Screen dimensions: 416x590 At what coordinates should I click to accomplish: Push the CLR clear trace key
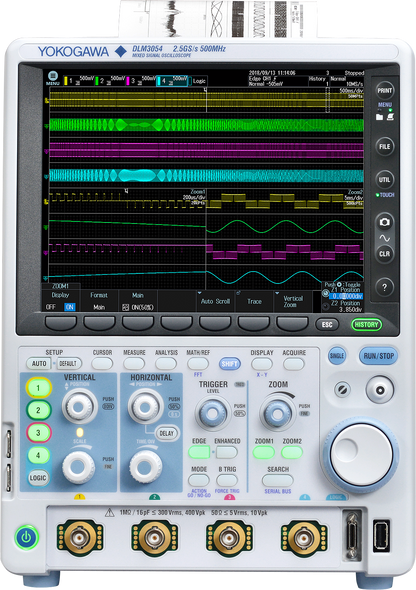tap(384, 254)
